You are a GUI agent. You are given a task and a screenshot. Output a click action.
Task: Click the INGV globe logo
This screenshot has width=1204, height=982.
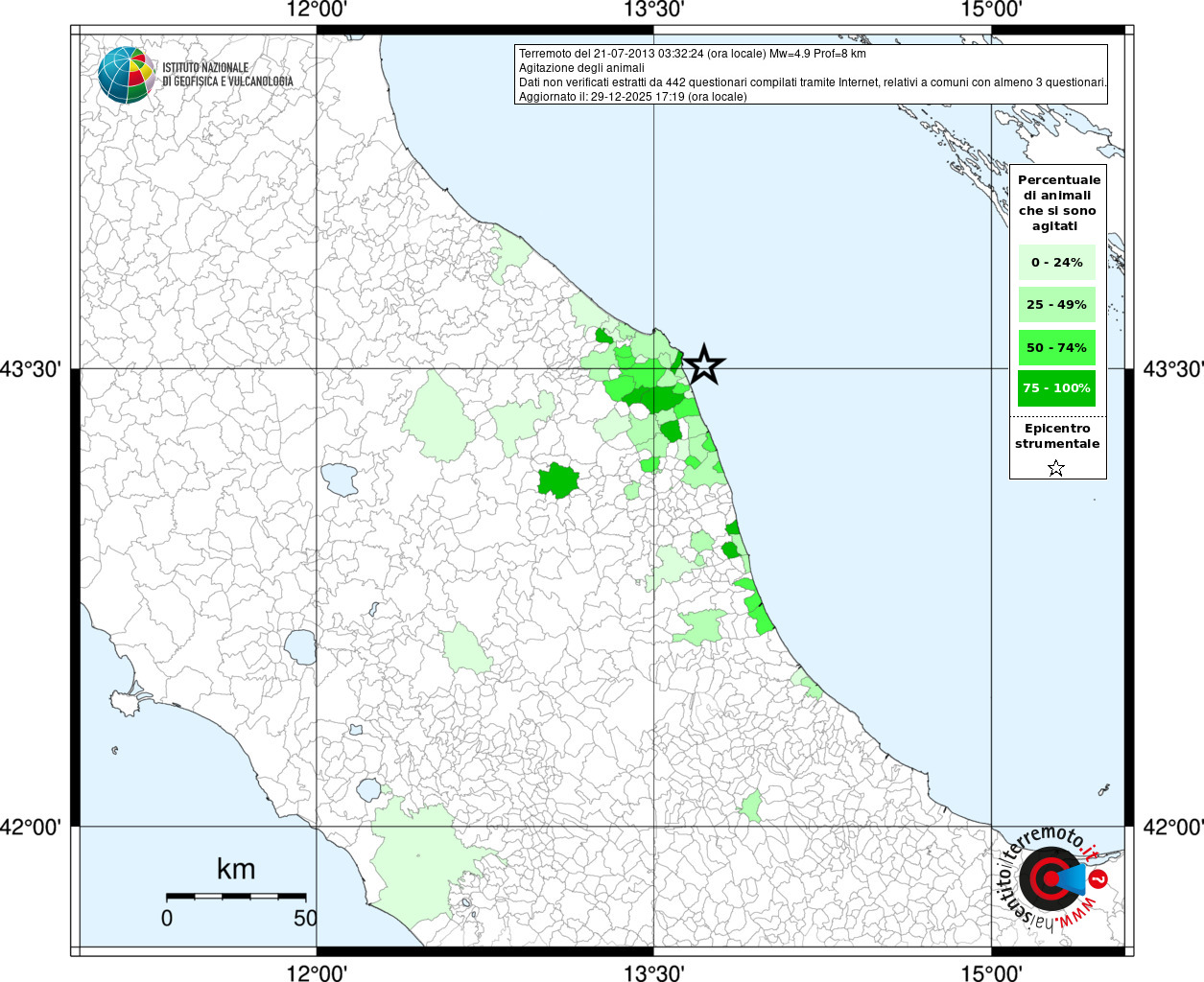(127, 75)
